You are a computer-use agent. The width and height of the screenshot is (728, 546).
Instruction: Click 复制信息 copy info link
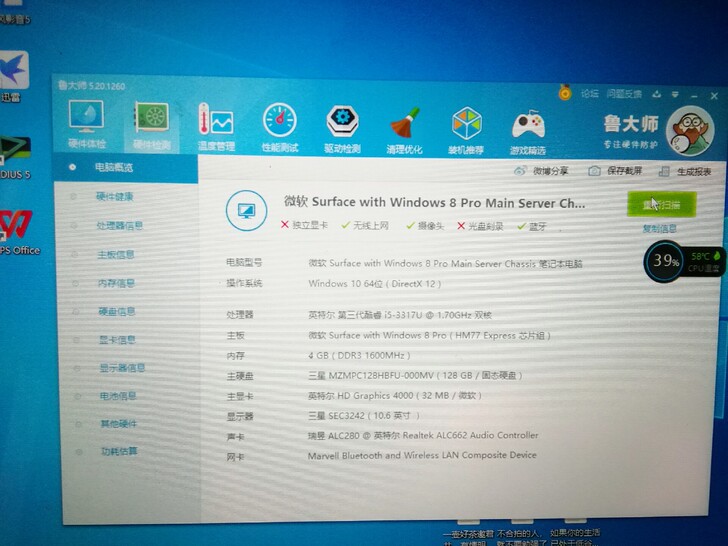(x=659, y=229)
